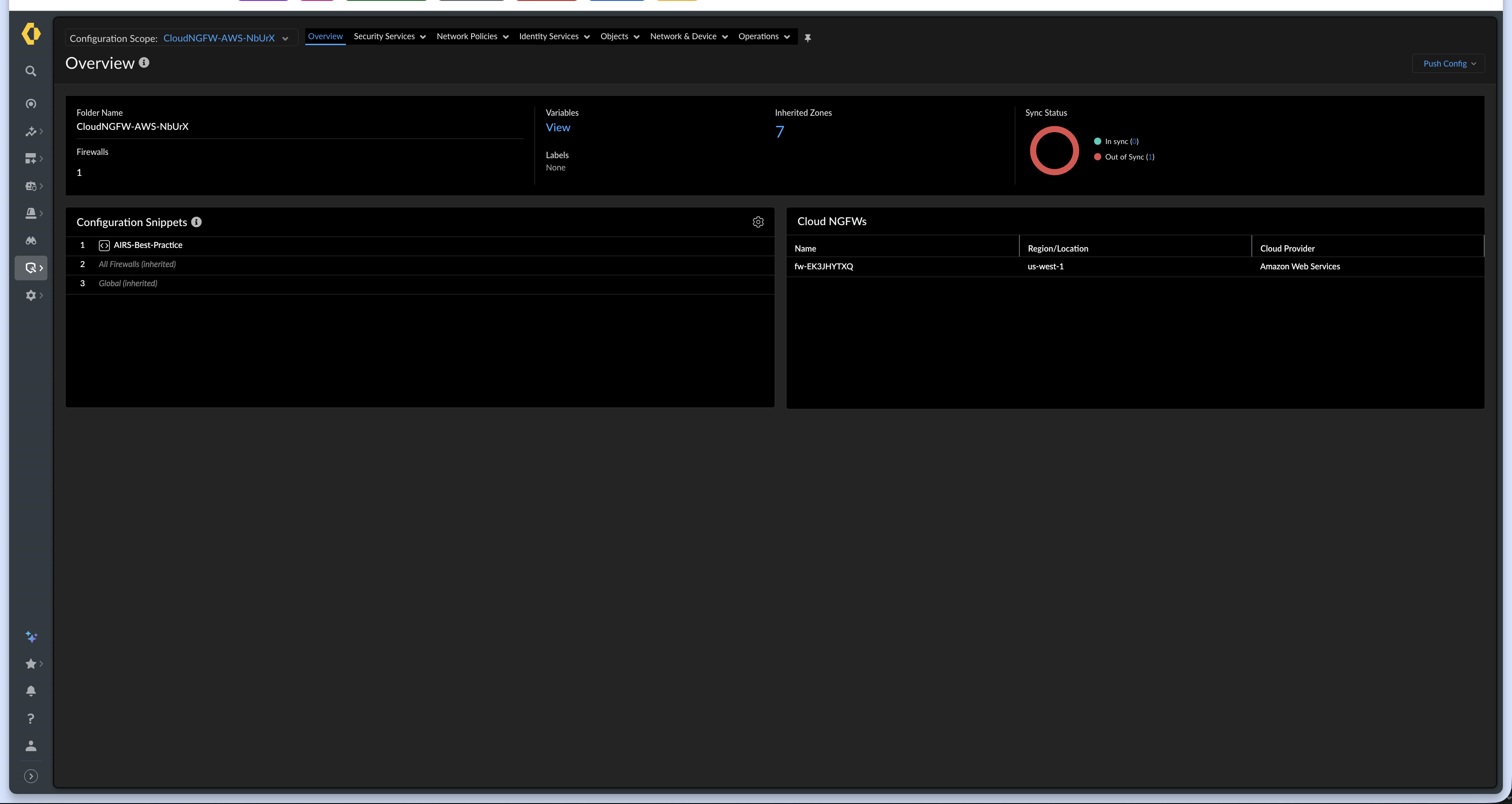
Task: Expand the Network Policies menu
Action: [473, 36]
